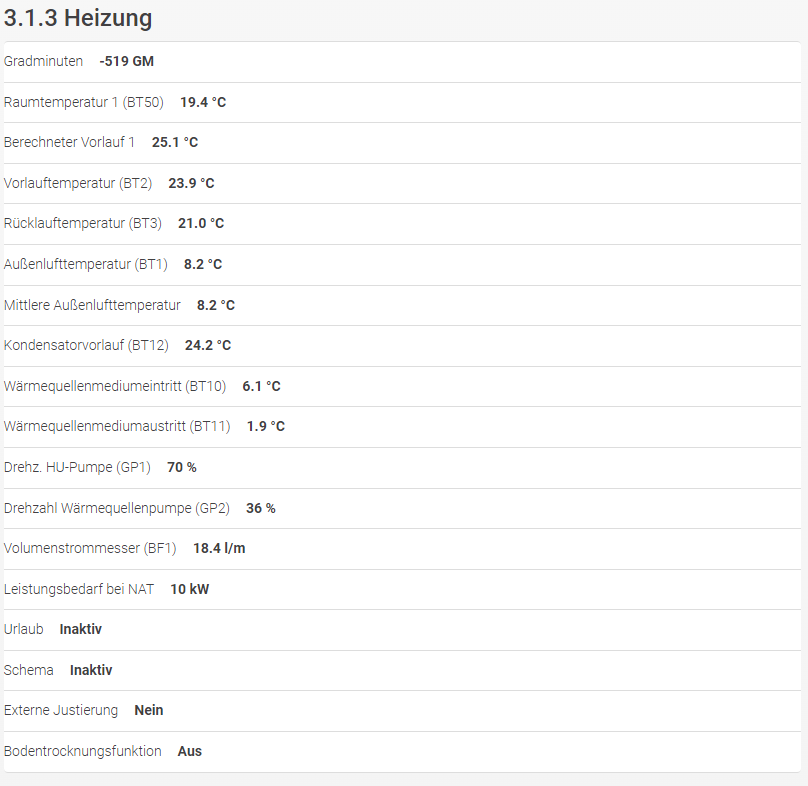Viewport: 808px width, 786px height.
Task: Click the '3.1.3 Heizung' heading
Action: [x=78, y=18]
